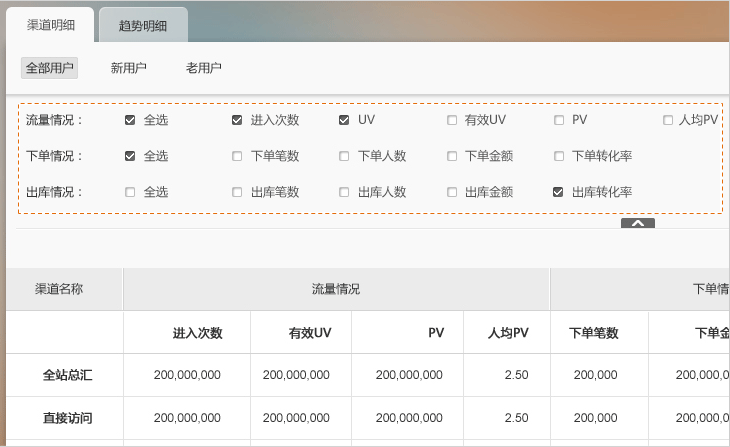Click the 进入次数 column header
This screenshot has width=730, height=447.
tap(197, 333)
